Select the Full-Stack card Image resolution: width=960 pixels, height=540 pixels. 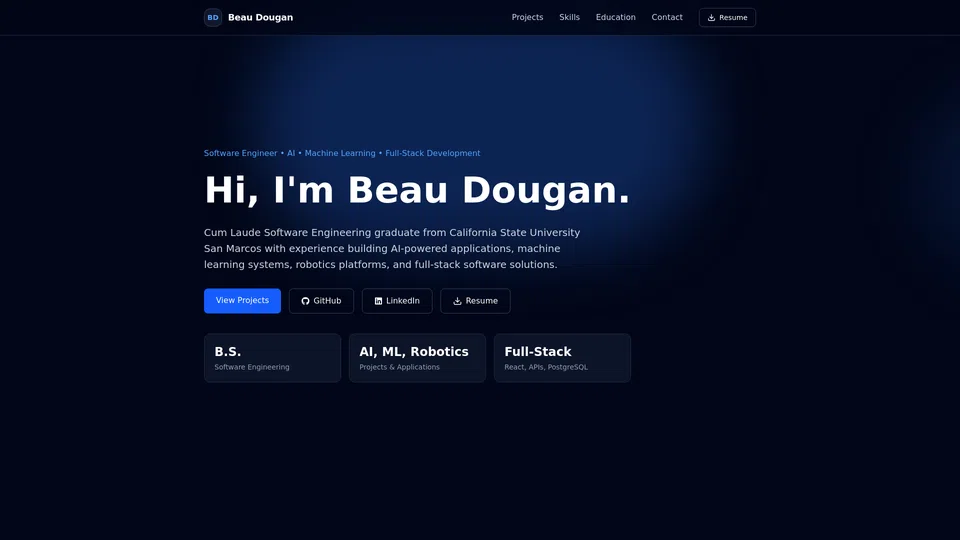click(x=562, y=358)
